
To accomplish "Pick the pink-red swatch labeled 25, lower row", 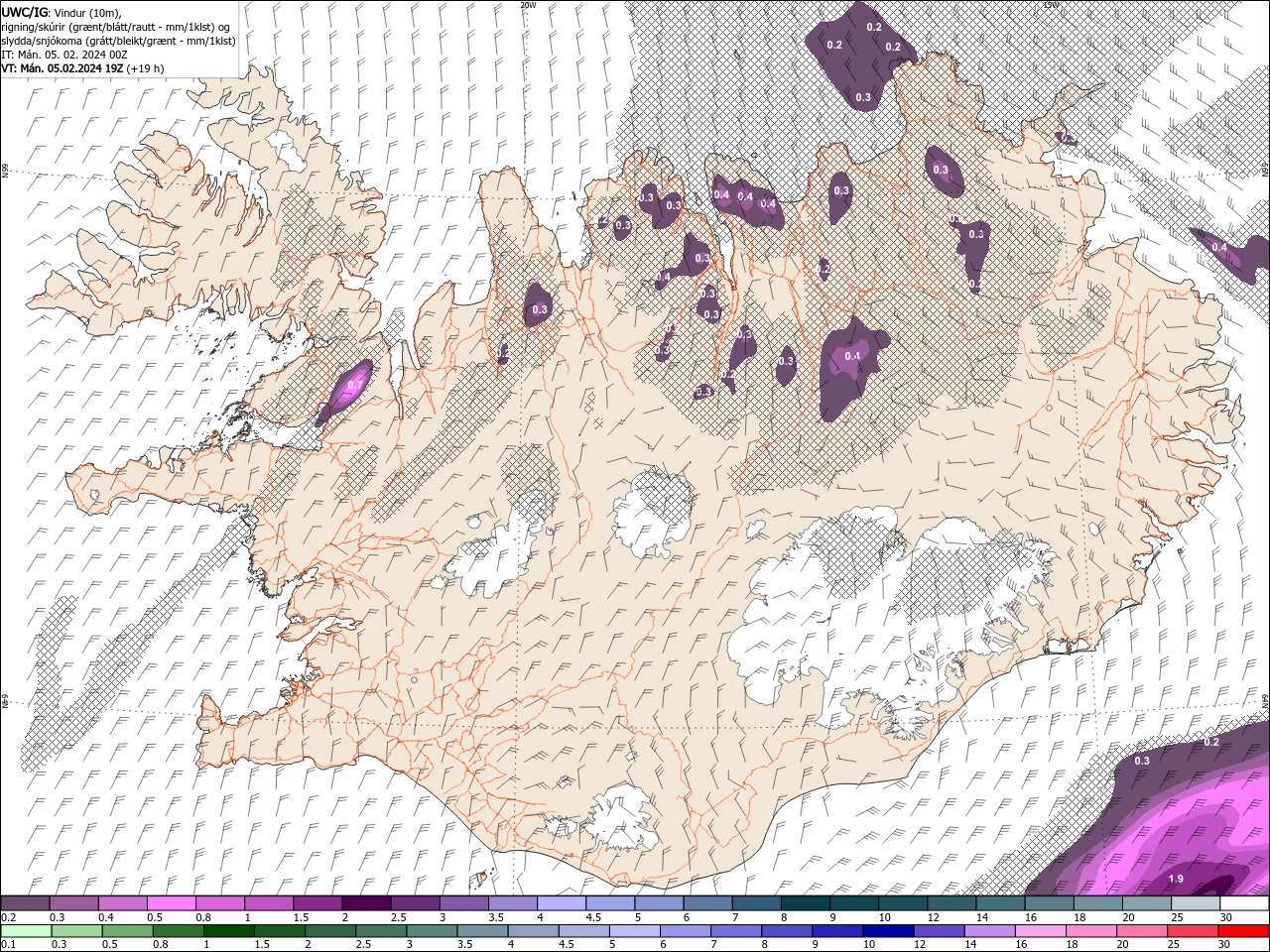I will (1192, 931).
